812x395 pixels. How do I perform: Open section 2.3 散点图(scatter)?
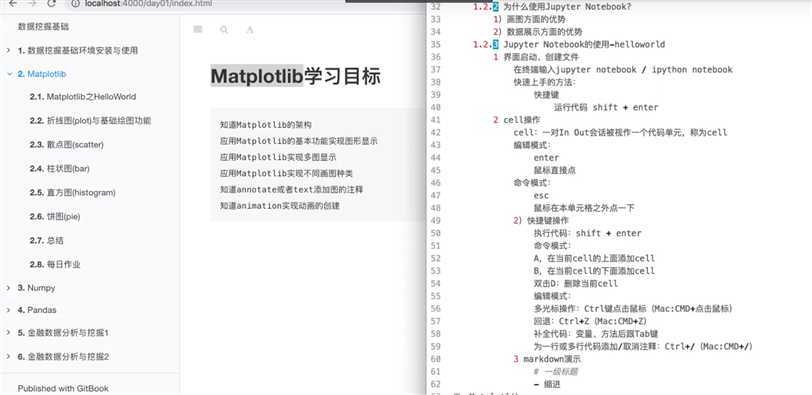pyautogui.click(x=67, y=145)
